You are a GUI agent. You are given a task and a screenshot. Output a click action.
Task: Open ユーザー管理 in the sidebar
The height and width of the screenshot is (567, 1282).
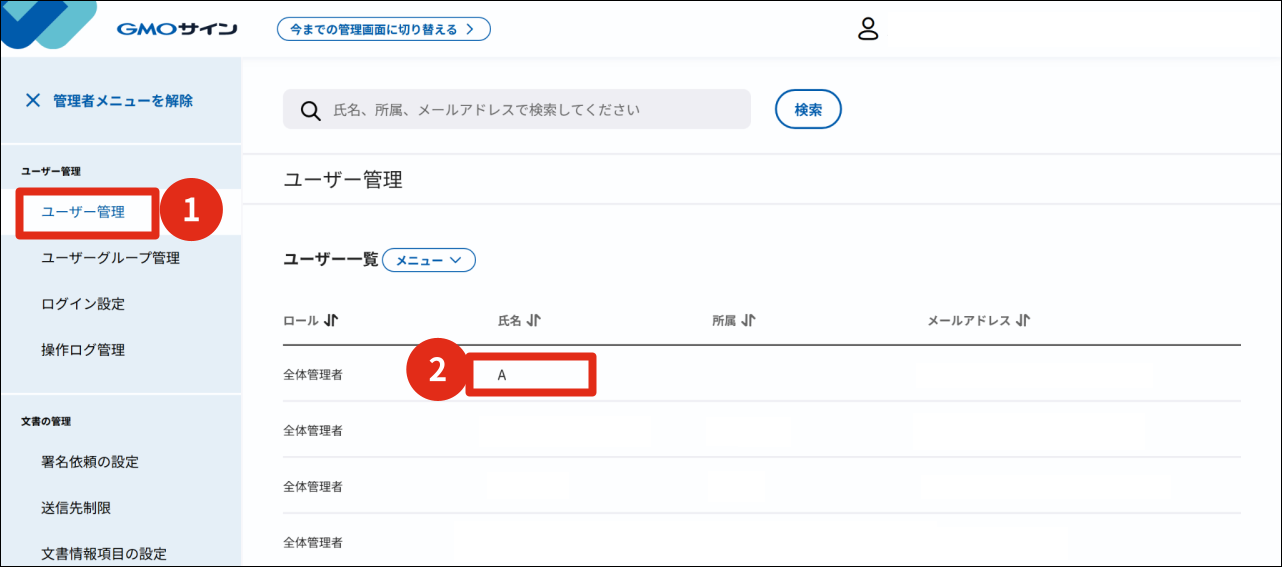(x=83, y=212)
